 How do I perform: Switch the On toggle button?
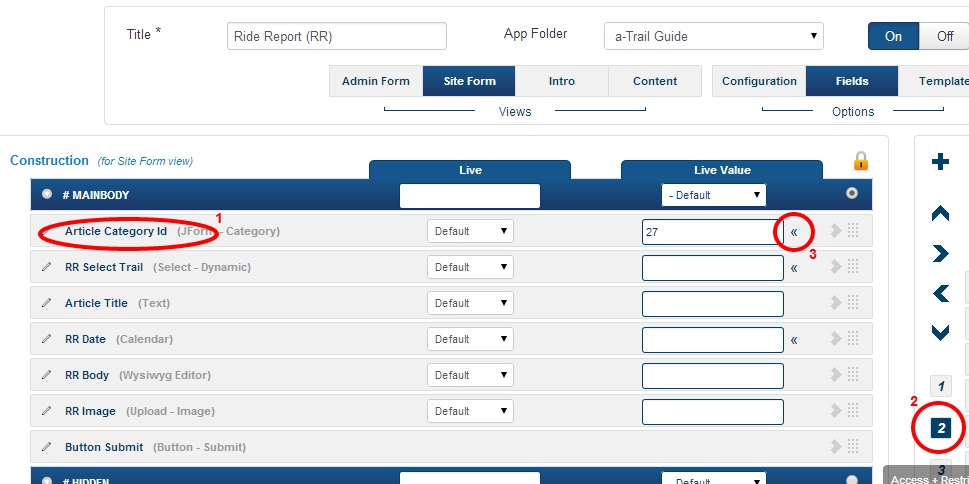[893, 36]
